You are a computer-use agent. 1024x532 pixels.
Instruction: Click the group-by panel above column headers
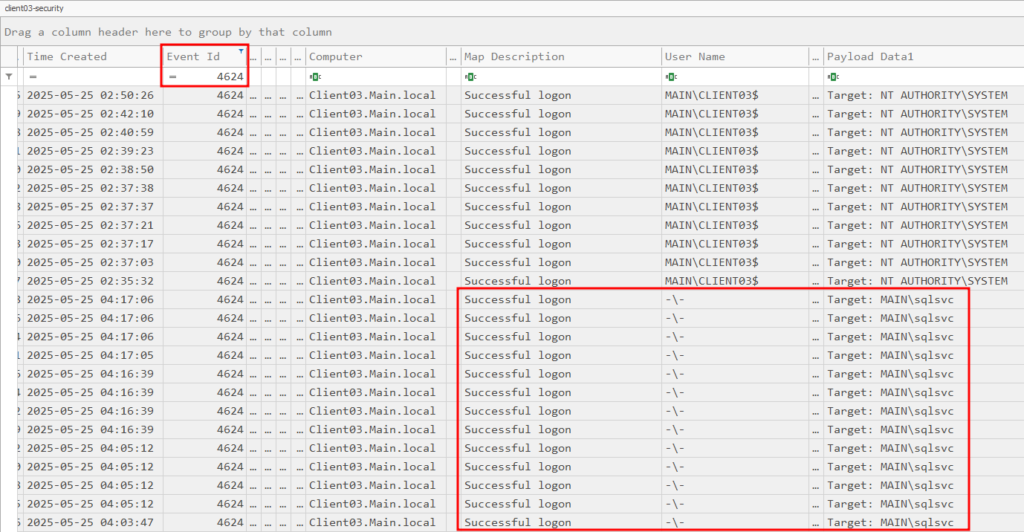point(500,32)
